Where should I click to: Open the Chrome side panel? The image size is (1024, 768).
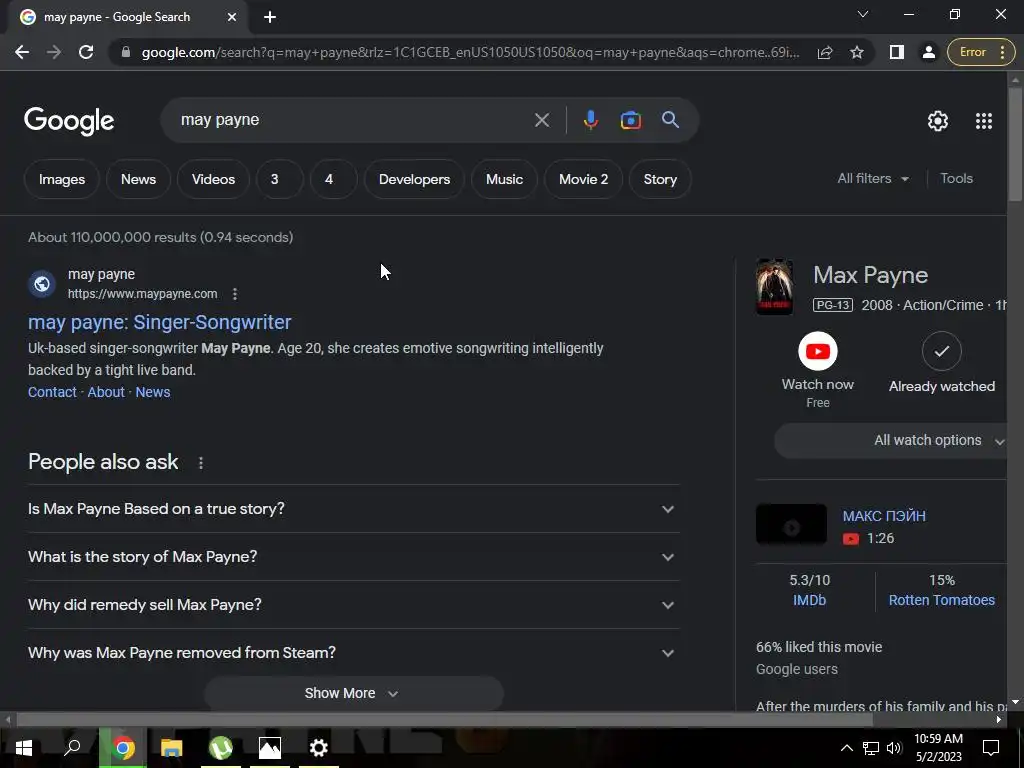897,52
